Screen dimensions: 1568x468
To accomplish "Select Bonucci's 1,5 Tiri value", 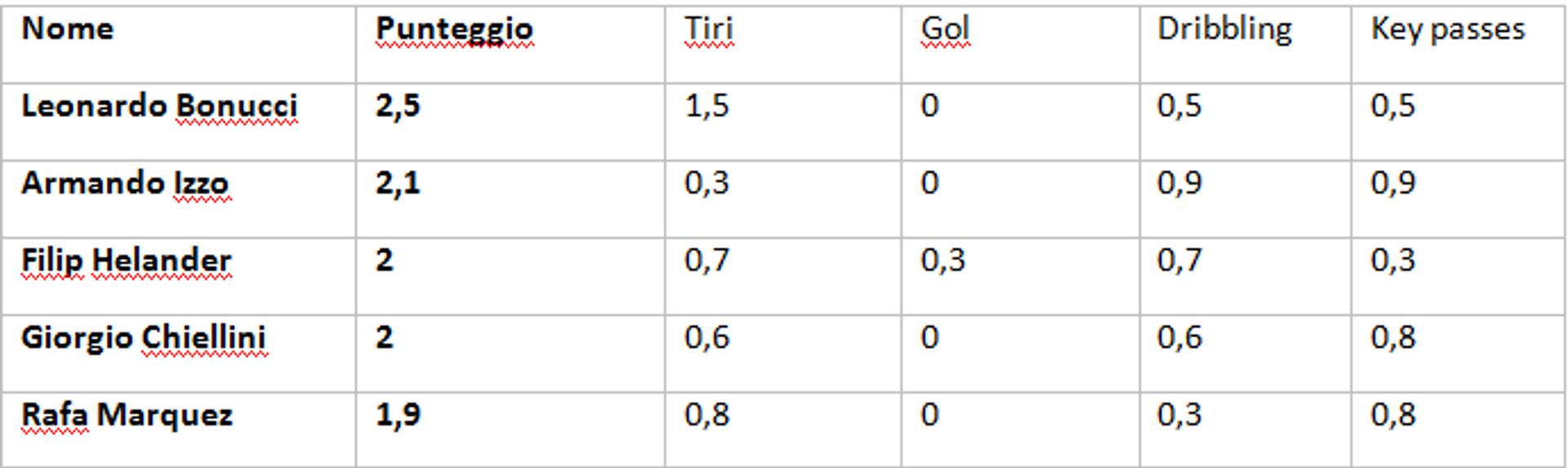I will 706,106.
